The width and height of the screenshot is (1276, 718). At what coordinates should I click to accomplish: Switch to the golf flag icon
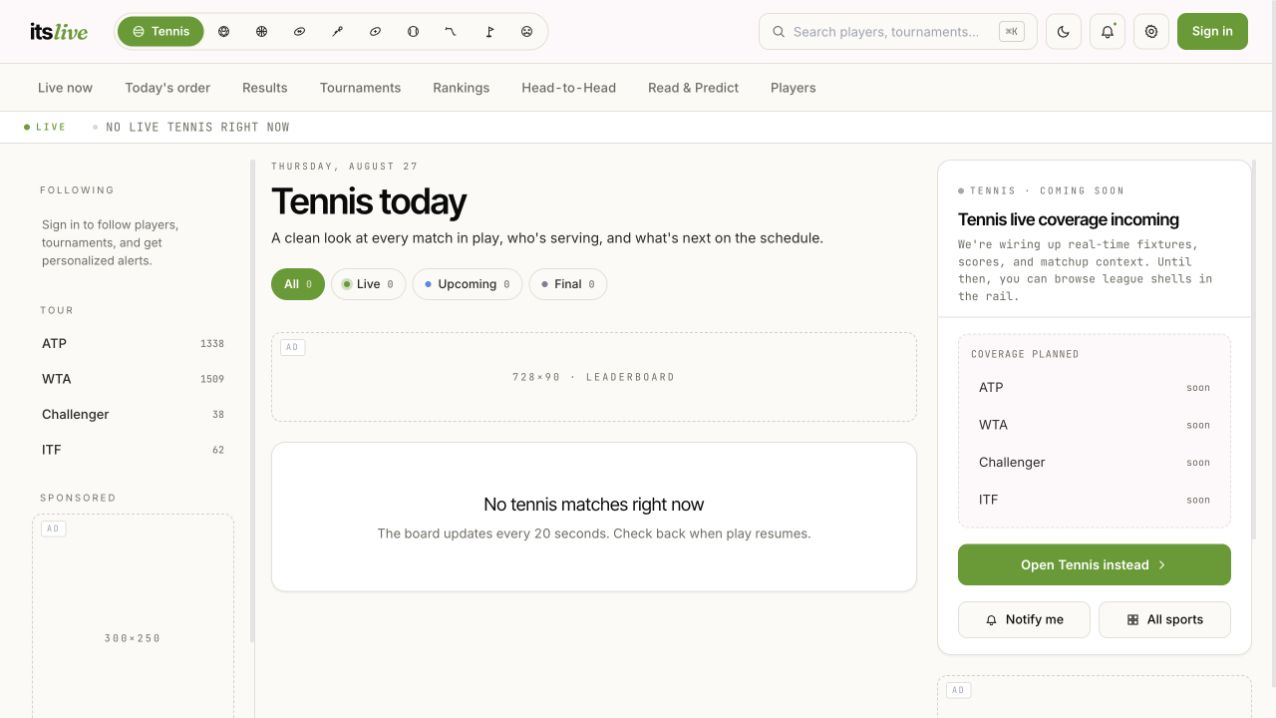(x=489, y=31)
